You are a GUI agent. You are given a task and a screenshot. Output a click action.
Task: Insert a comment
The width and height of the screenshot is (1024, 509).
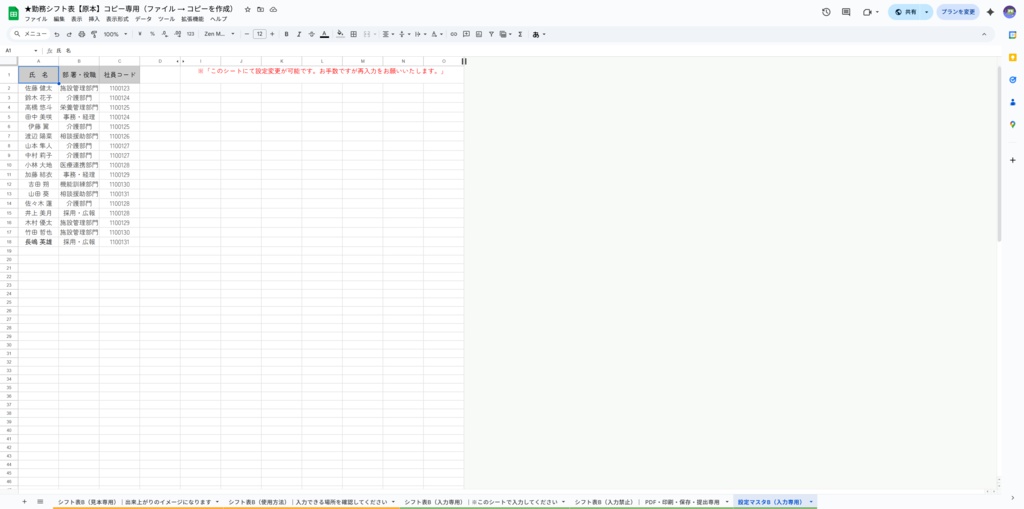(x=466, y=34)
